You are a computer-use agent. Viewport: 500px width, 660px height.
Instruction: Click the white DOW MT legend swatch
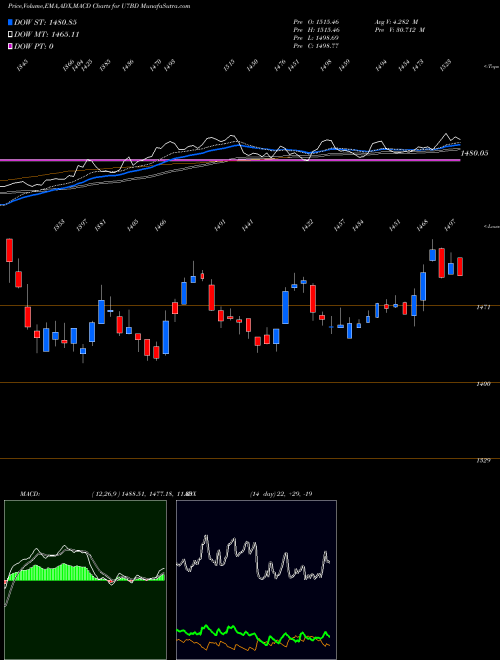11,35
